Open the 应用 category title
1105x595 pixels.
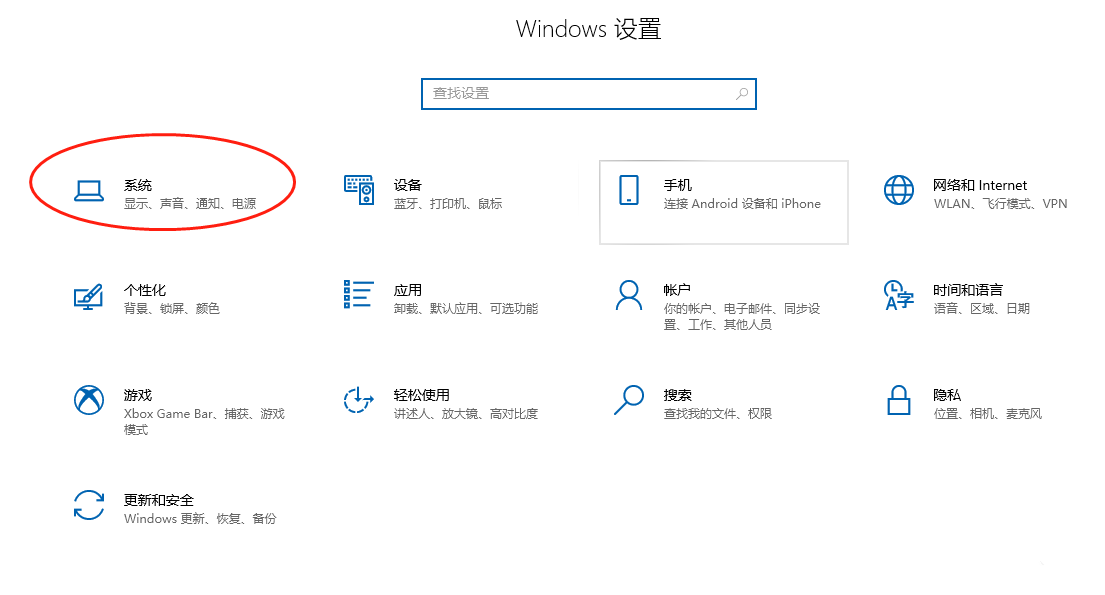407,290
